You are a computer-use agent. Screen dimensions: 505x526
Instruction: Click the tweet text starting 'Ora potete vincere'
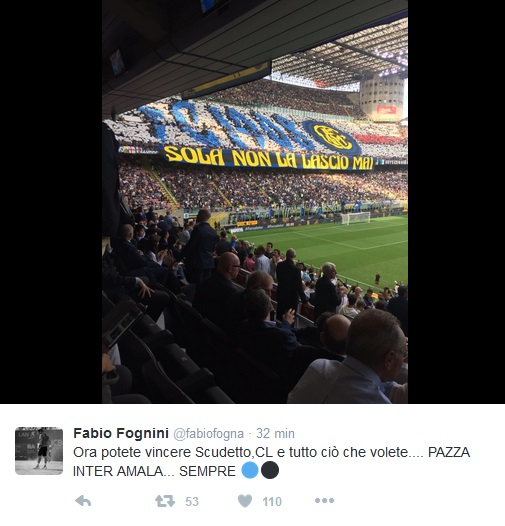pos(271,461)
